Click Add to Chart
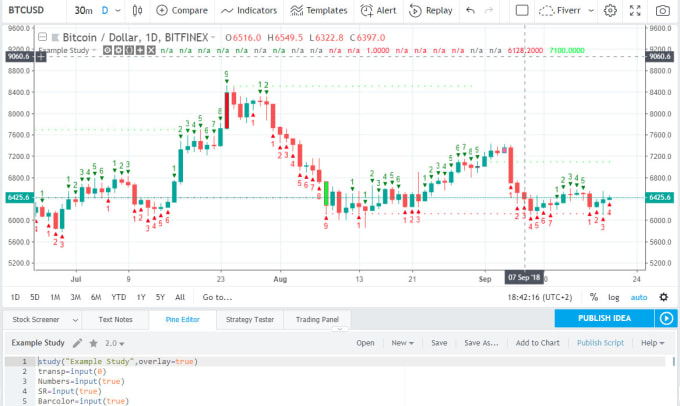This screenshot has height=406, width=680. tap(538, 343)
